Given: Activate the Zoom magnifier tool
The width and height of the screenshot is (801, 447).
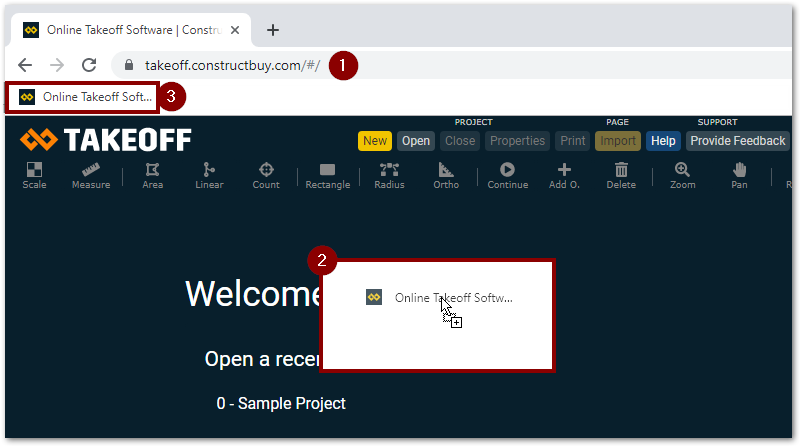Looking at the screenshot, I should (x=682, y=170).
